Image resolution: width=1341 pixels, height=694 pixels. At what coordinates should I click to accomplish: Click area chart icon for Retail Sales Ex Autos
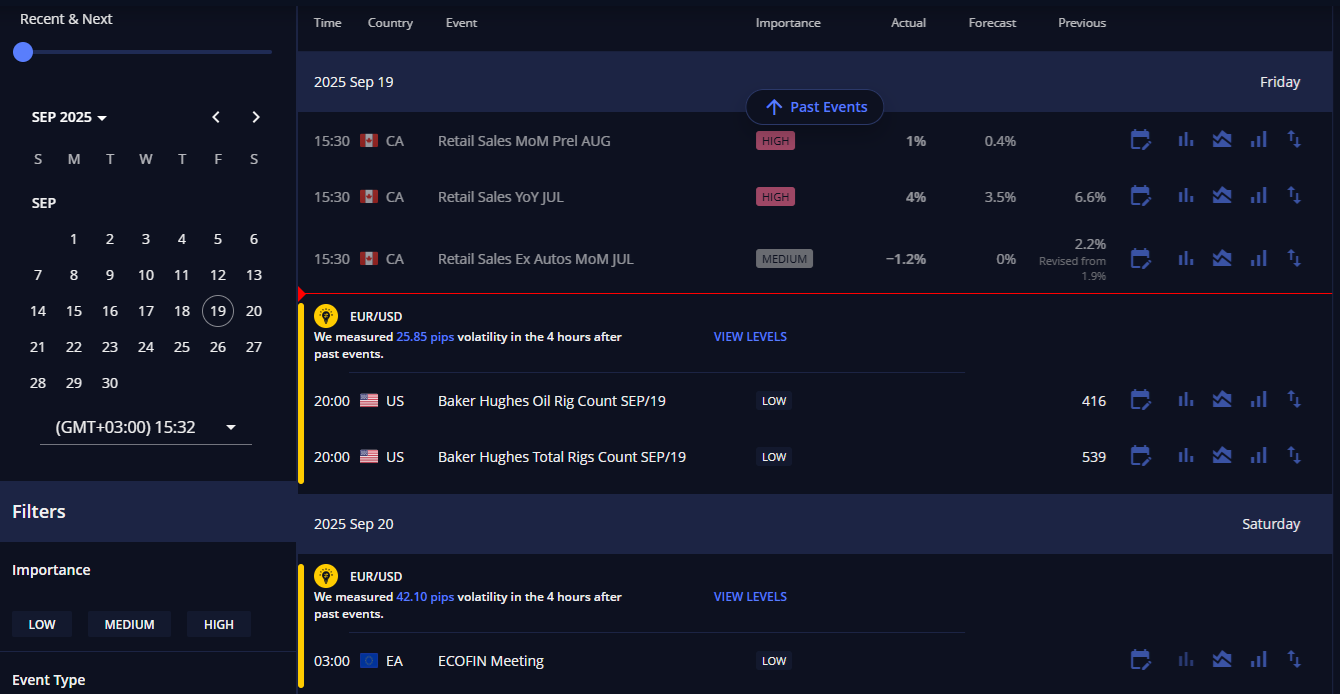[1221, 259]
